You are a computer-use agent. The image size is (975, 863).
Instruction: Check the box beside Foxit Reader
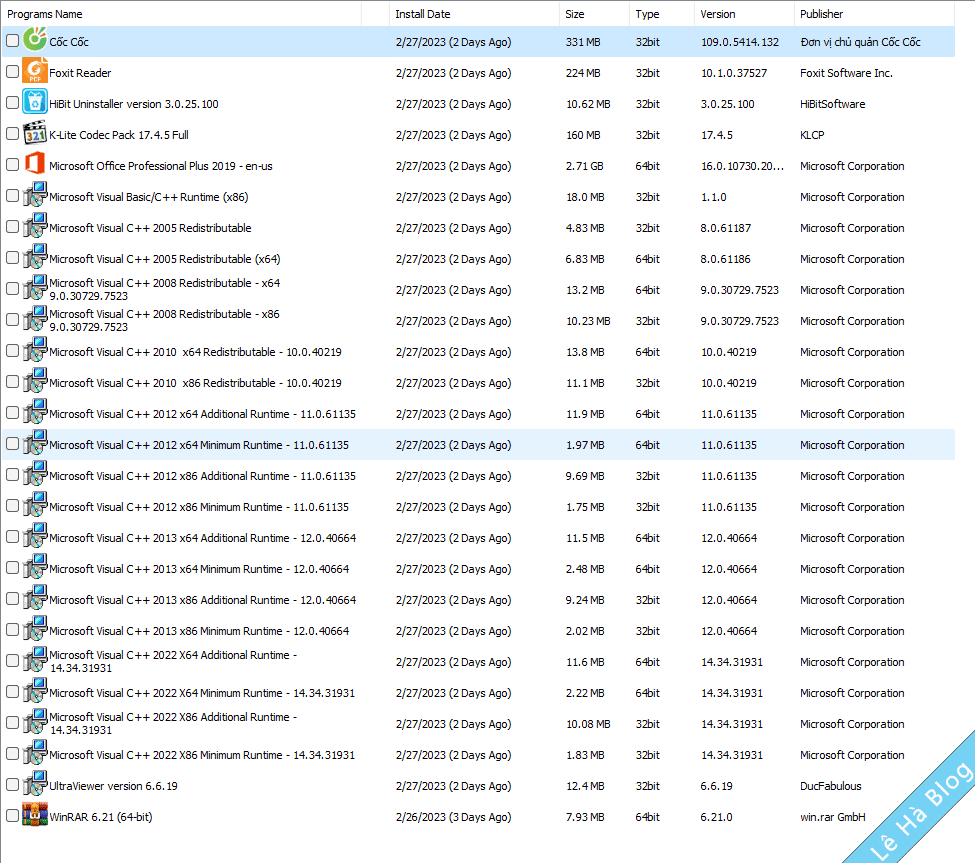[12, 72]
